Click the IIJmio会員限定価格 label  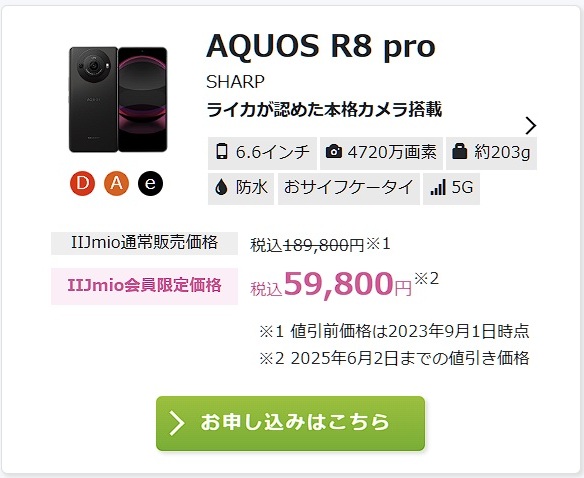point(145,286)
